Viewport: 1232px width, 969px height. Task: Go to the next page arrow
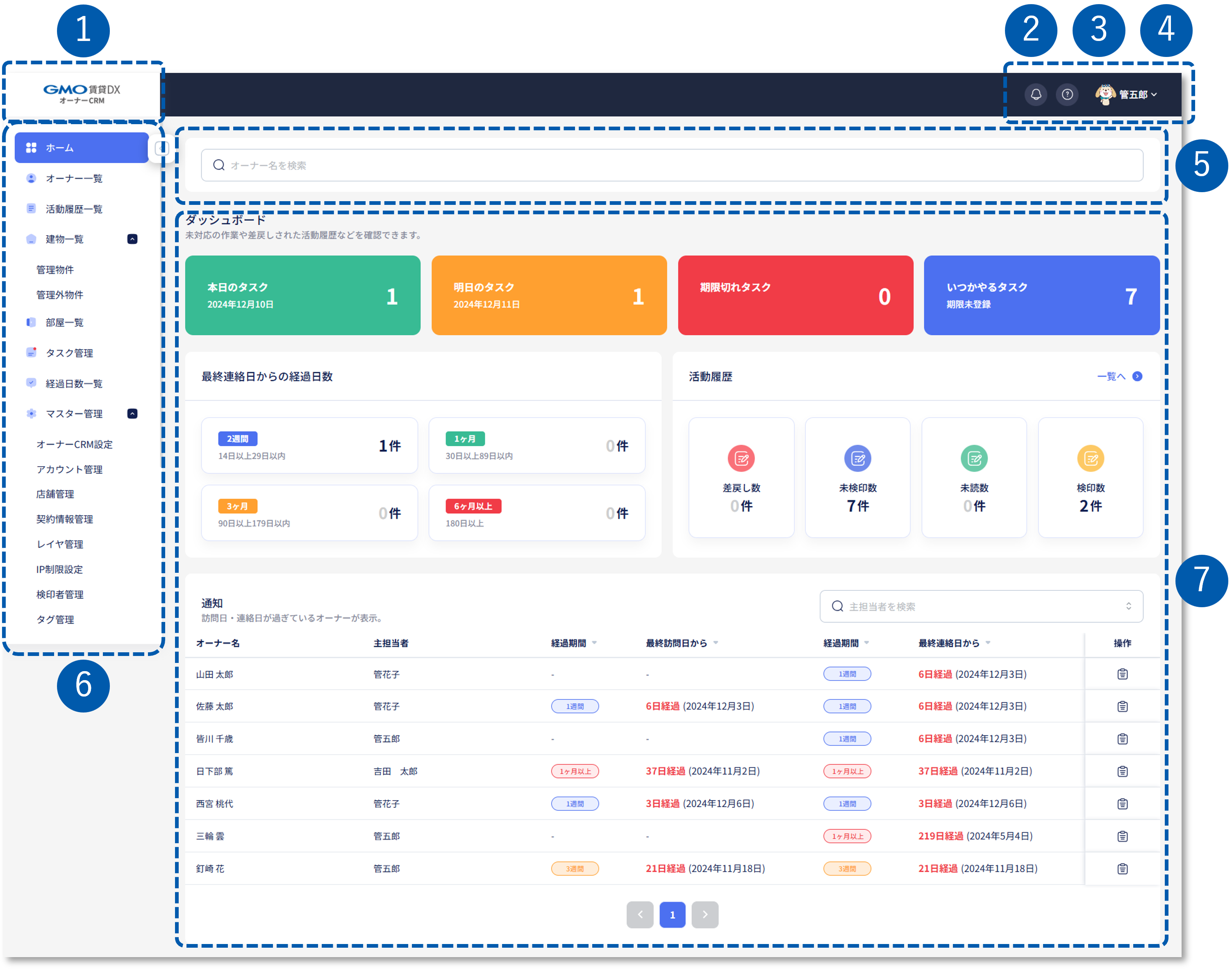(705, 915)
